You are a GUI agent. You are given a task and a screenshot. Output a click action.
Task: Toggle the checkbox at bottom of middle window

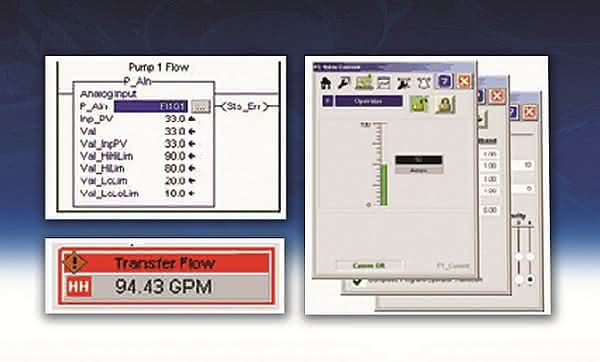(357, 282)
